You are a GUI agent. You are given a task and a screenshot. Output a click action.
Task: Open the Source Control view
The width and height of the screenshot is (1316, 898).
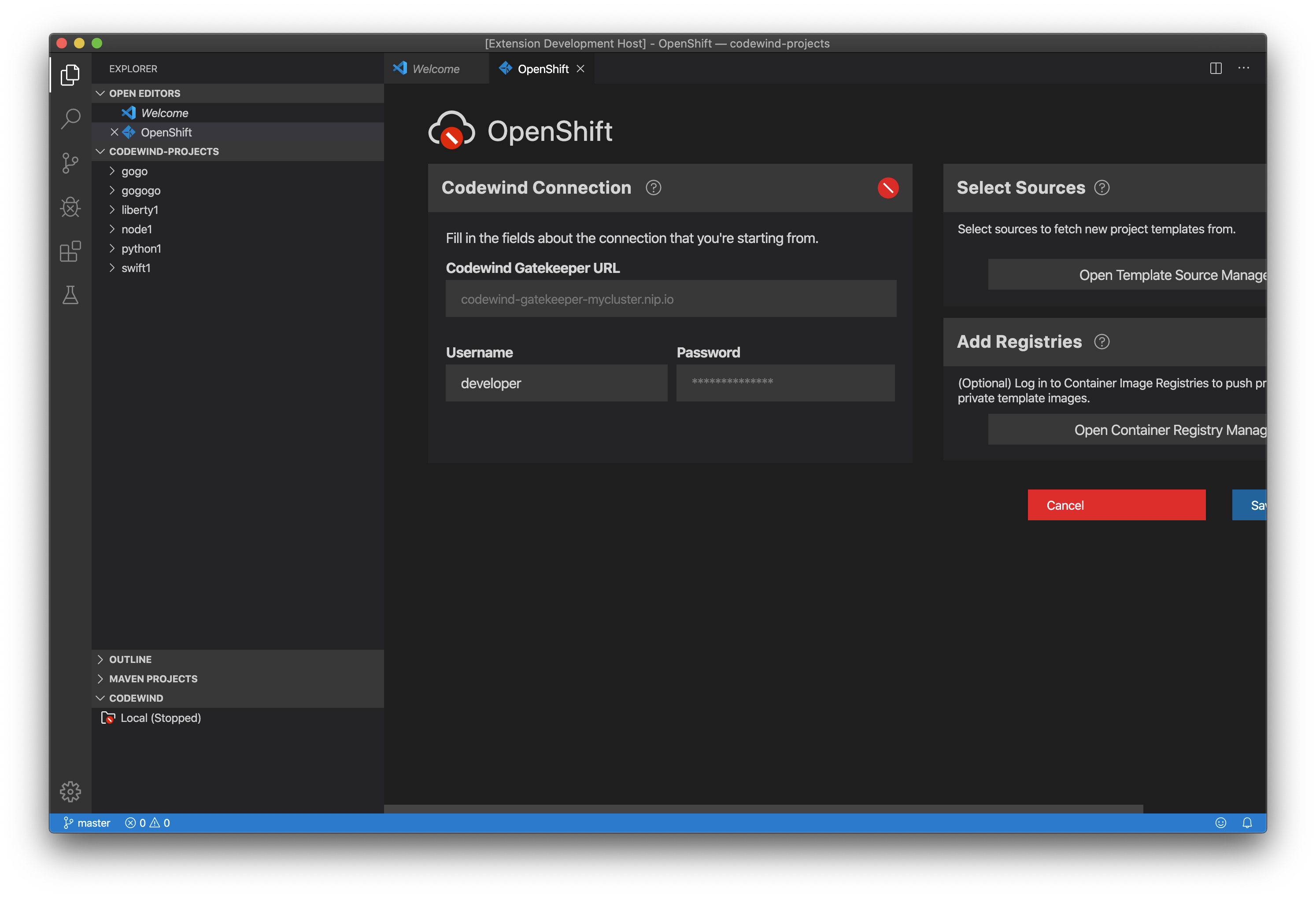70,163
